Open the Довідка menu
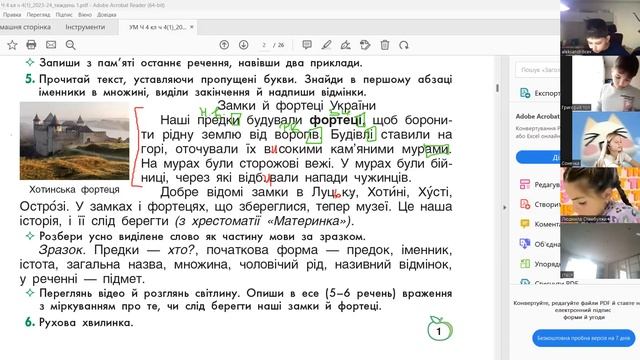640x360 pixels. [107, 15]
